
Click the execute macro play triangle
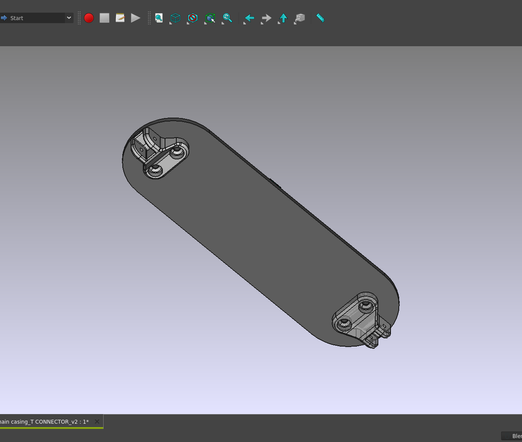[x=135, y=18]
